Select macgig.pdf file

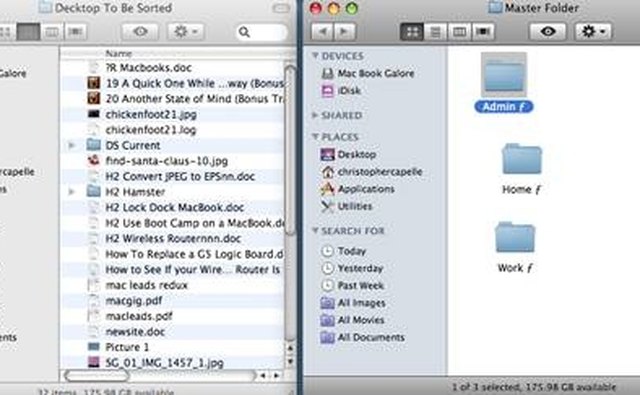pyautogui.click(x=125, y=300)
